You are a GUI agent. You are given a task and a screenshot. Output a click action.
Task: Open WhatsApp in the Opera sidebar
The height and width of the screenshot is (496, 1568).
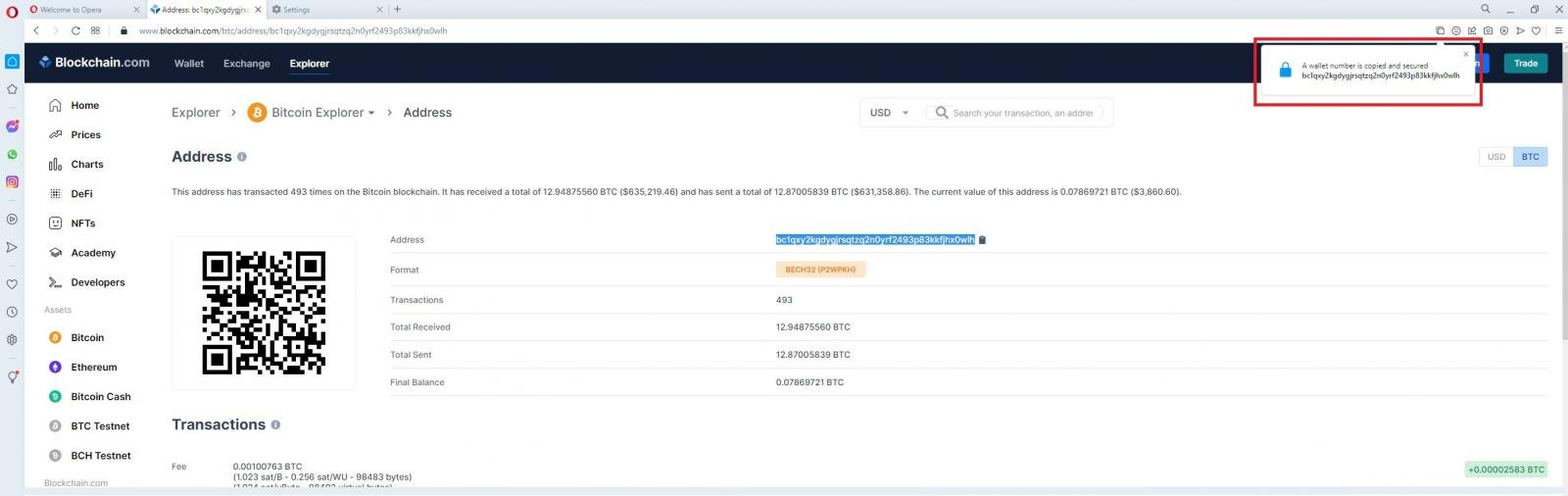point(12,155)
